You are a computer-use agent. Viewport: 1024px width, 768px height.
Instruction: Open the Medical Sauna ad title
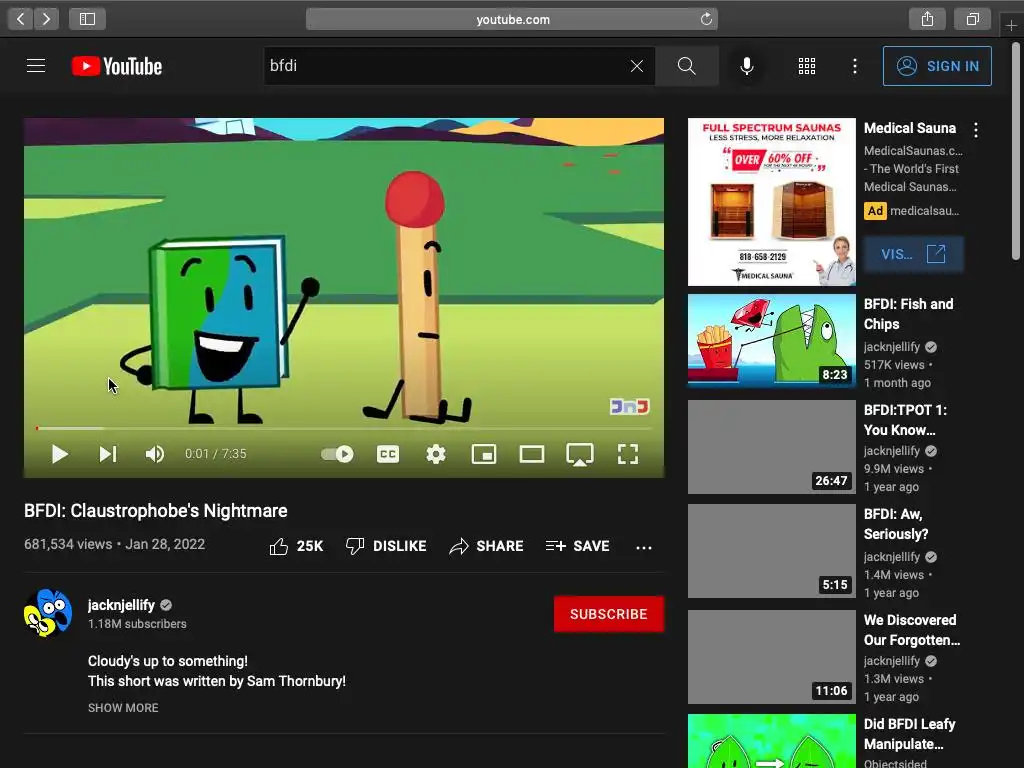pyautogui.click(x=910, y=128)
